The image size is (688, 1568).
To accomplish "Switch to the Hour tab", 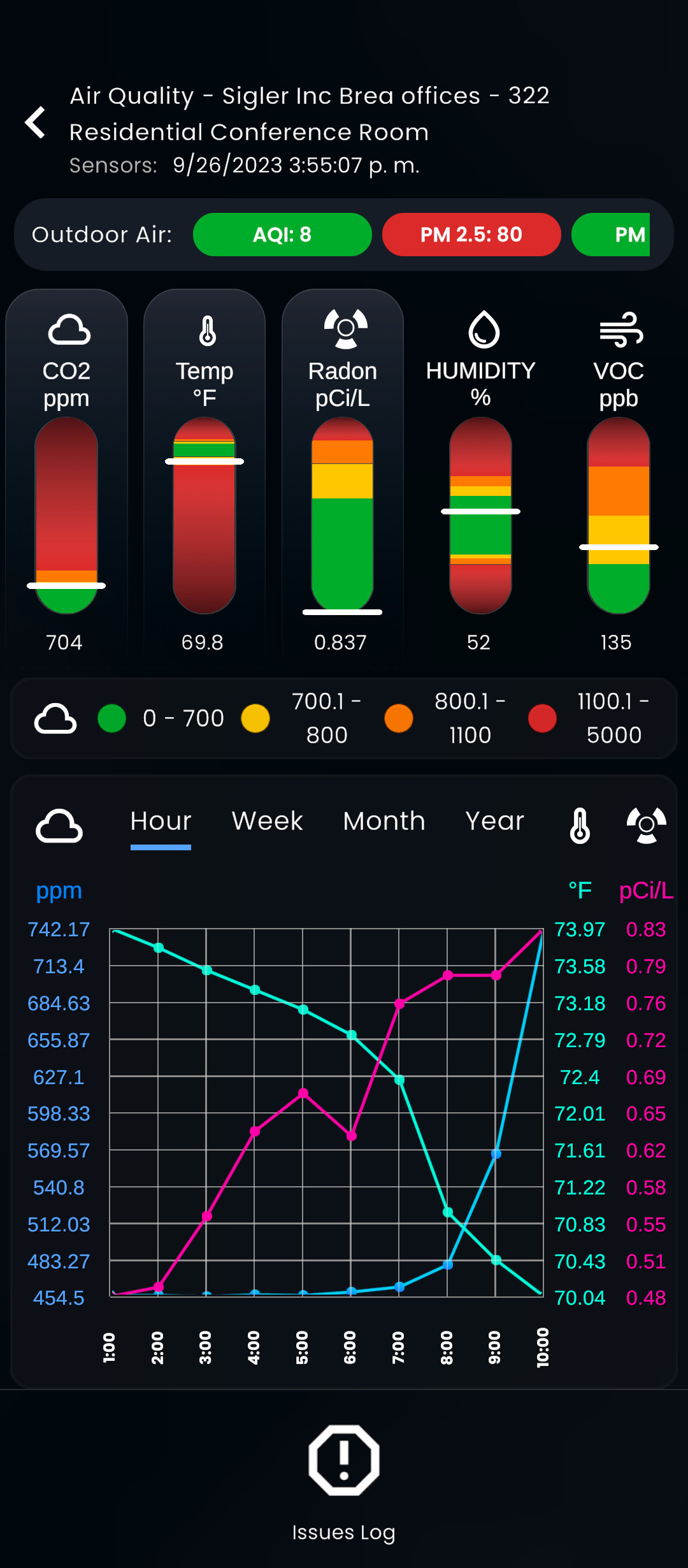I will [x=161, y=821].
